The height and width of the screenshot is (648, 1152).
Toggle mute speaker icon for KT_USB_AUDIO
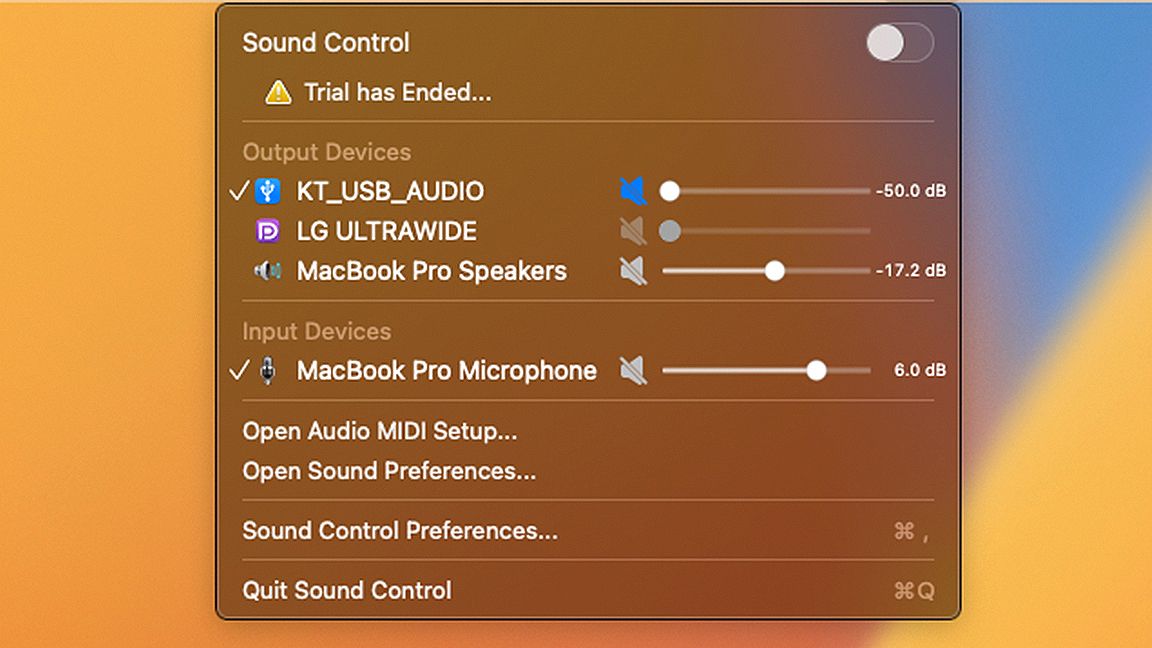point(633,191)
